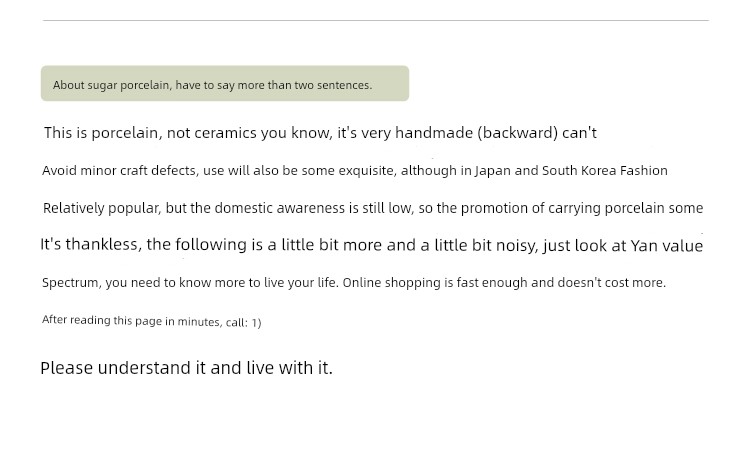Click 'Please understand it and live with it'

[x=187, y=368]
